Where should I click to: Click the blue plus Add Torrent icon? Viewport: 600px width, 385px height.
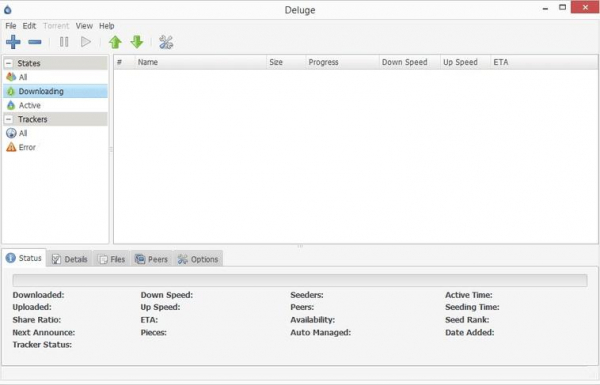pos(13,42)
